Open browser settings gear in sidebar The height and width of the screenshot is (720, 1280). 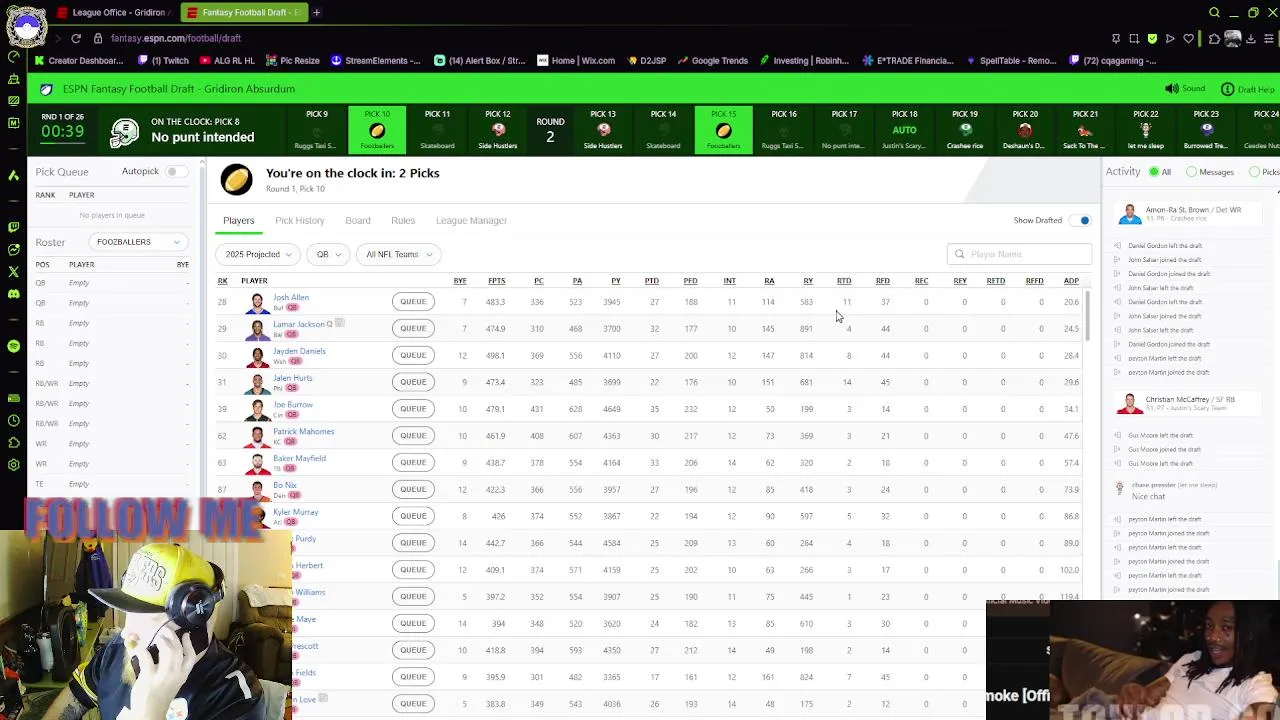point(13,465)
